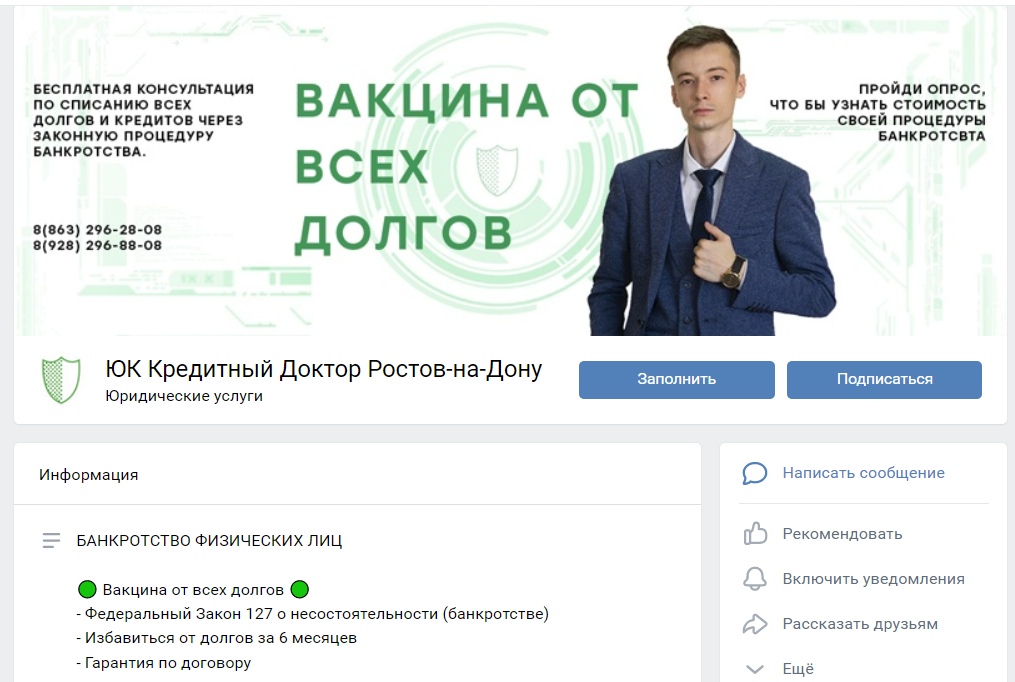Click the Юридические услуги category link
The image size is (1015, 682).
[184, 396]
